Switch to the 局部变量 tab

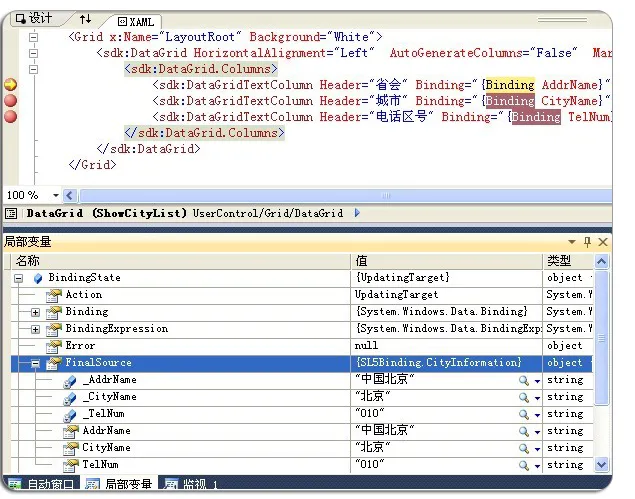point(120,484)
